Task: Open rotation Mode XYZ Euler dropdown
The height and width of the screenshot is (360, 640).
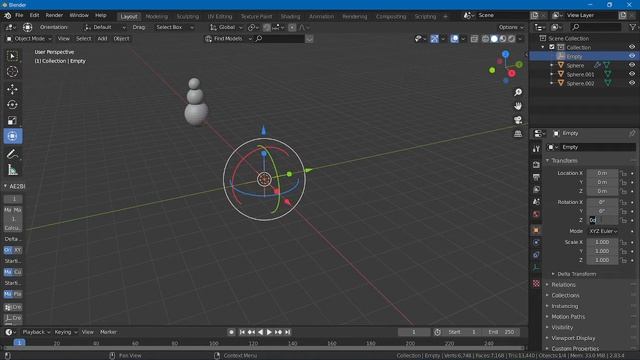Action: [603, 231]
